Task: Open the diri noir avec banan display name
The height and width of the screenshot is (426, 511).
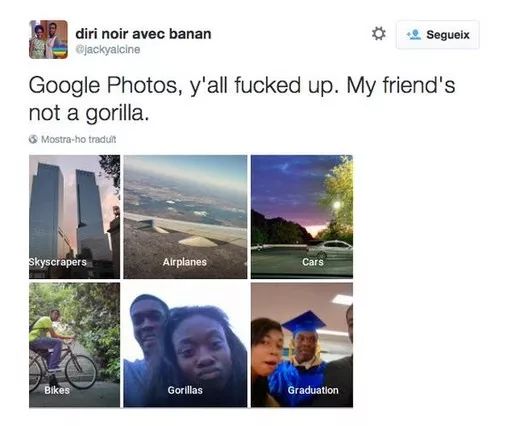Action: (x=143, y=34)
